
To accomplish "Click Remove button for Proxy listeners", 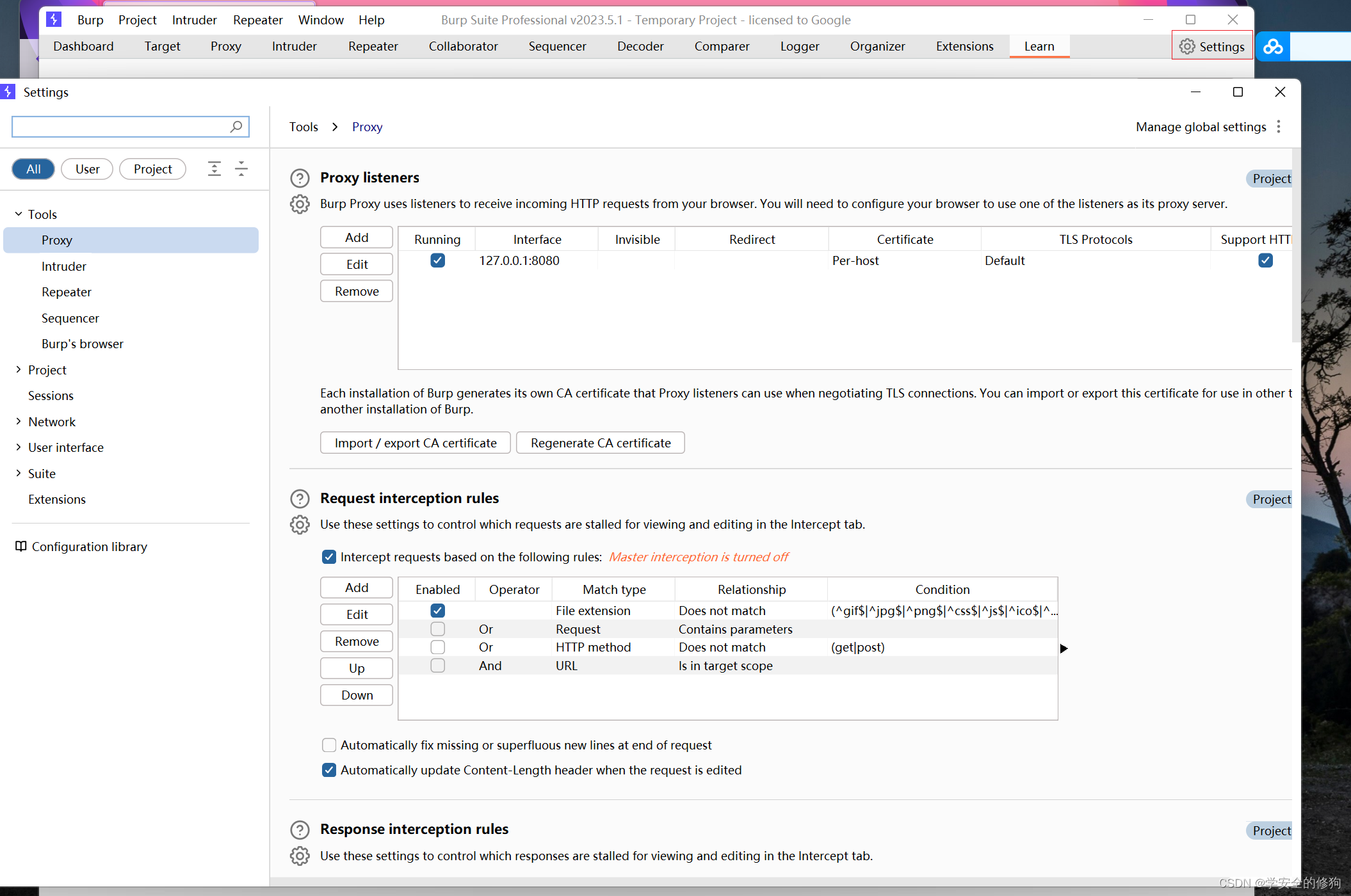I will pos(357,291).
